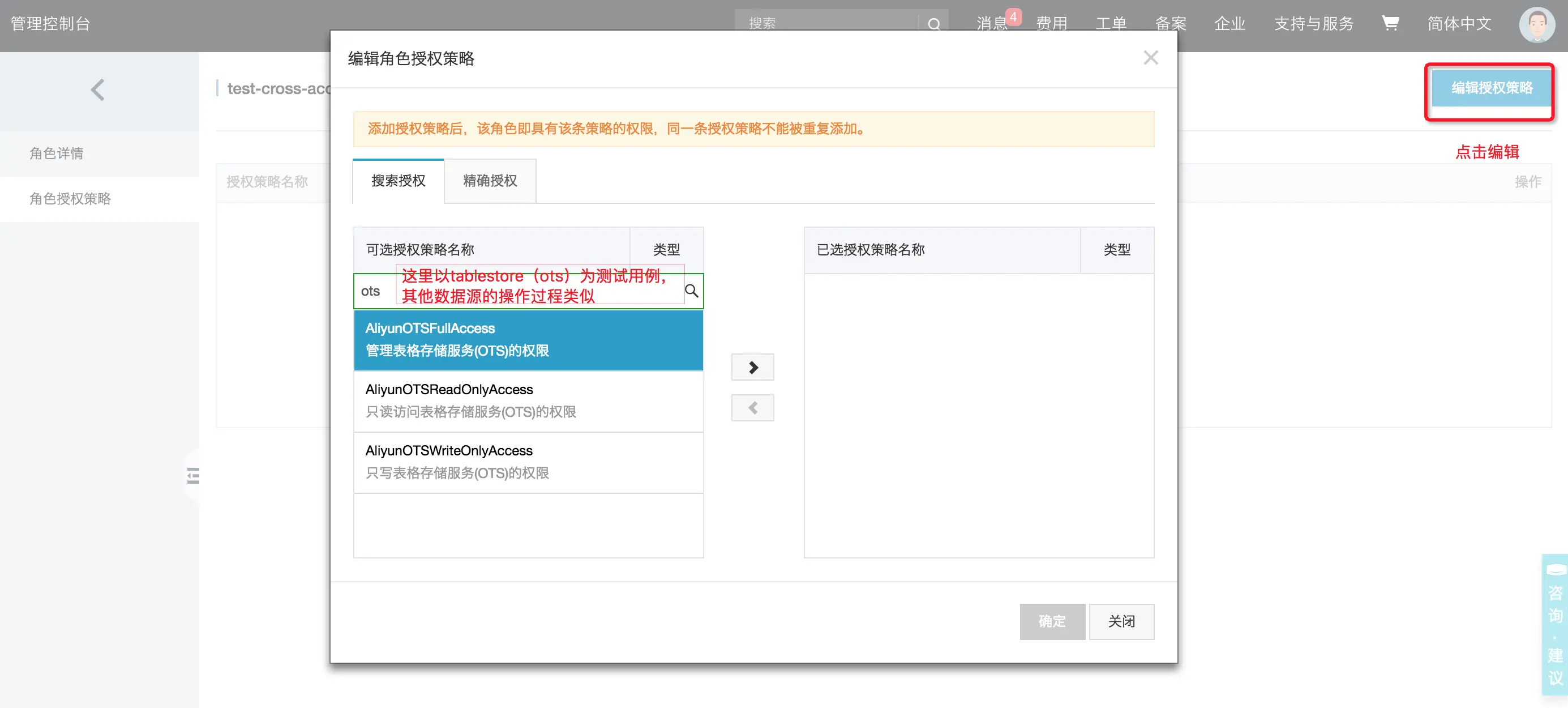
Task: Close the edit role policy dialog
Action: tap(1150, 58)
